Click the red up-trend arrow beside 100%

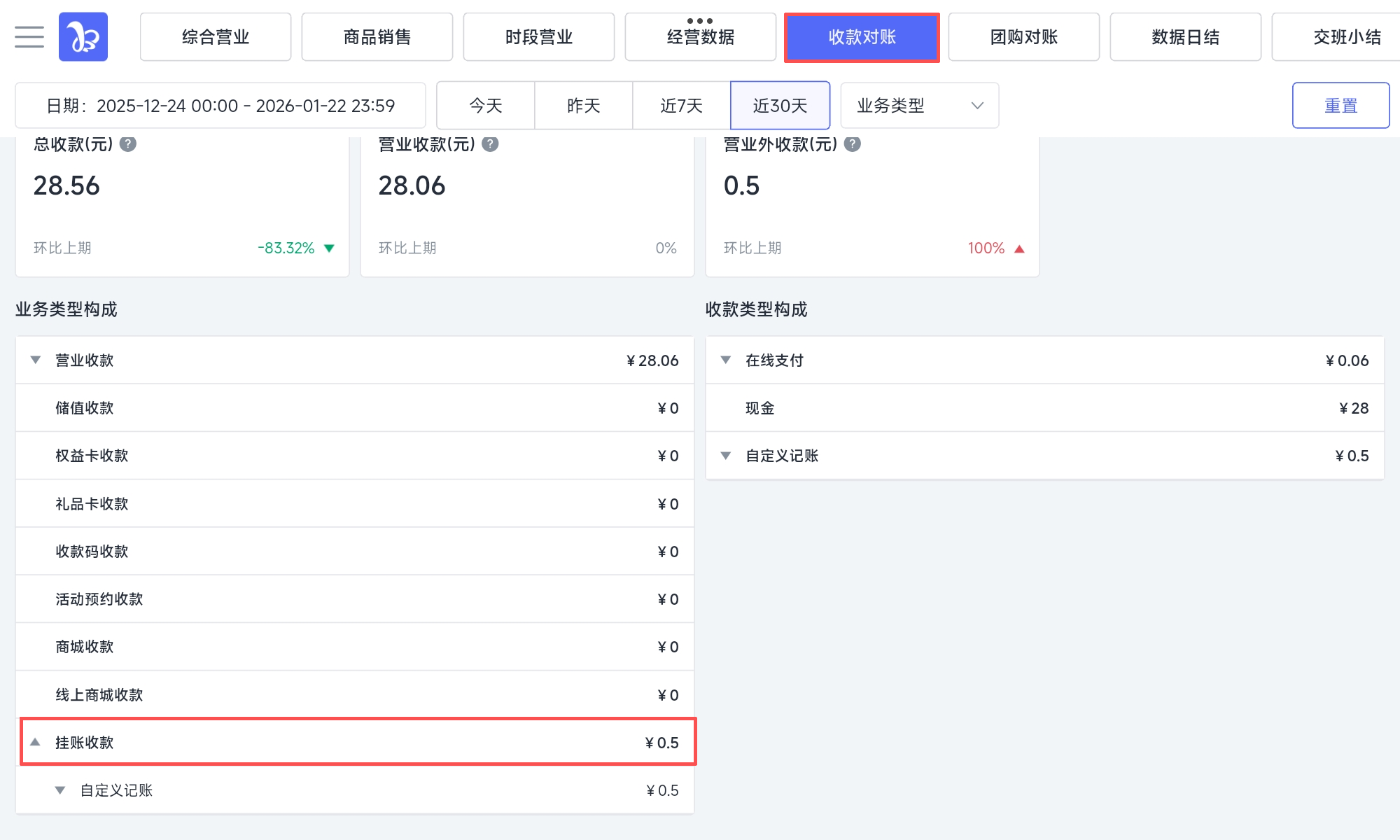[1019, 248]
